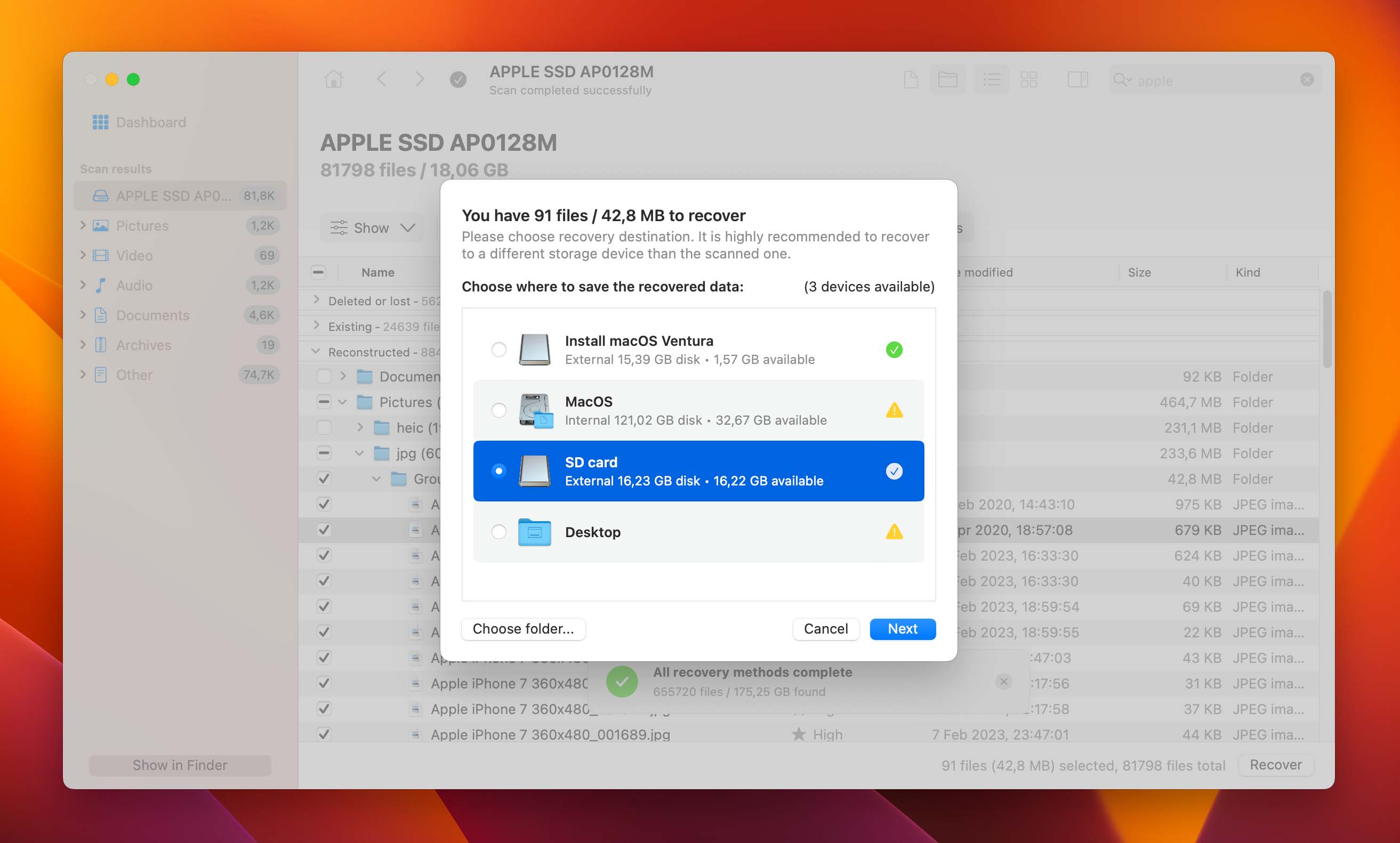Toggle the jpg folder checkbox

[x=324, y=453]
